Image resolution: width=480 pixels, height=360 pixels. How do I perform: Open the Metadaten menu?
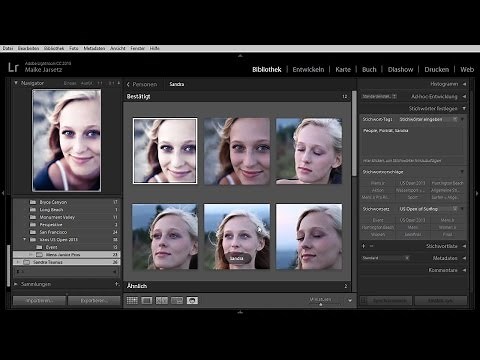coord(94,48)
